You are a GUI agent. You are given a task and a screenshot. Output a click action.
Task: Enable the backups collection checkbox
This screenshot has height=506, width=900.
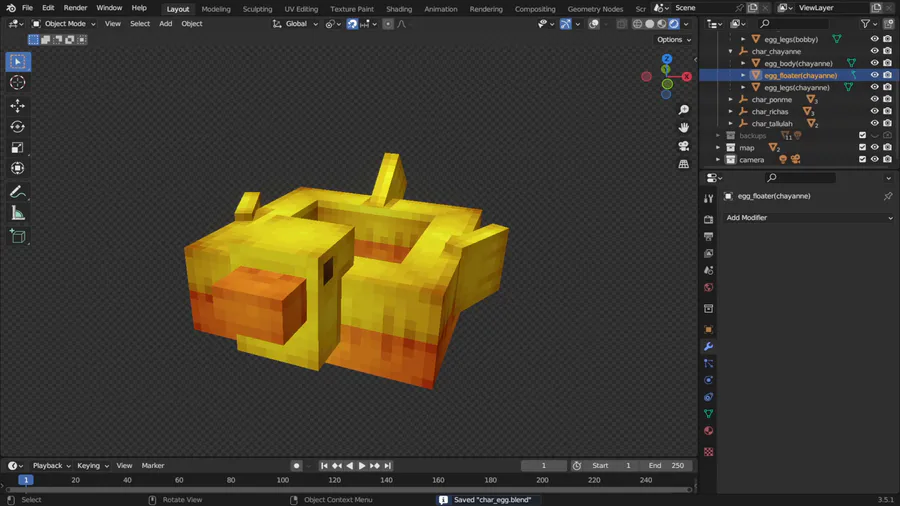click(862, 135)
